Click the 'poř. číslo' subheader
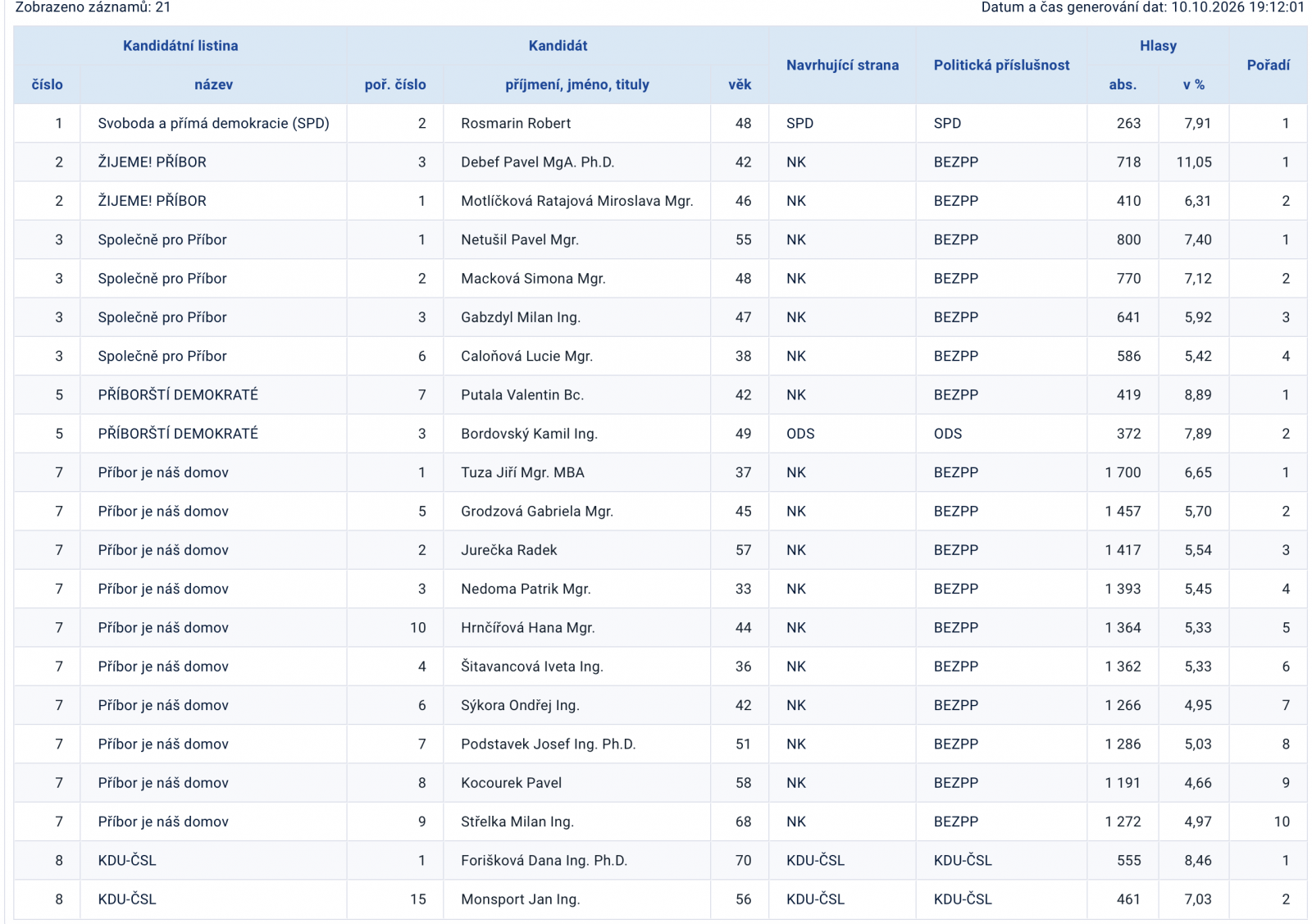Image resolution: width=1312 pixels, height=924 pixels. click(x=395, y=84)
